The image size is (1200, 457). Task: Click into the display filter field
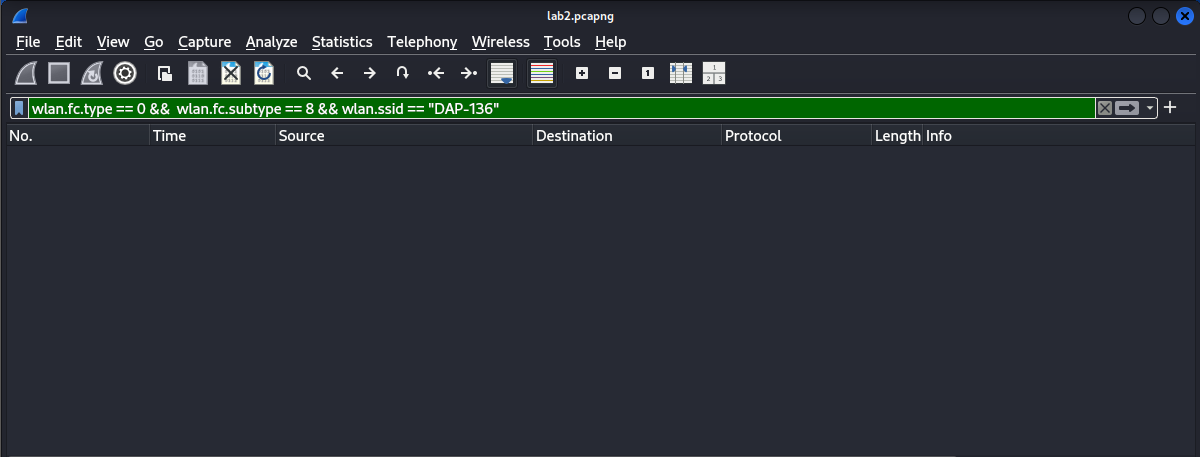tap(560, 108)
